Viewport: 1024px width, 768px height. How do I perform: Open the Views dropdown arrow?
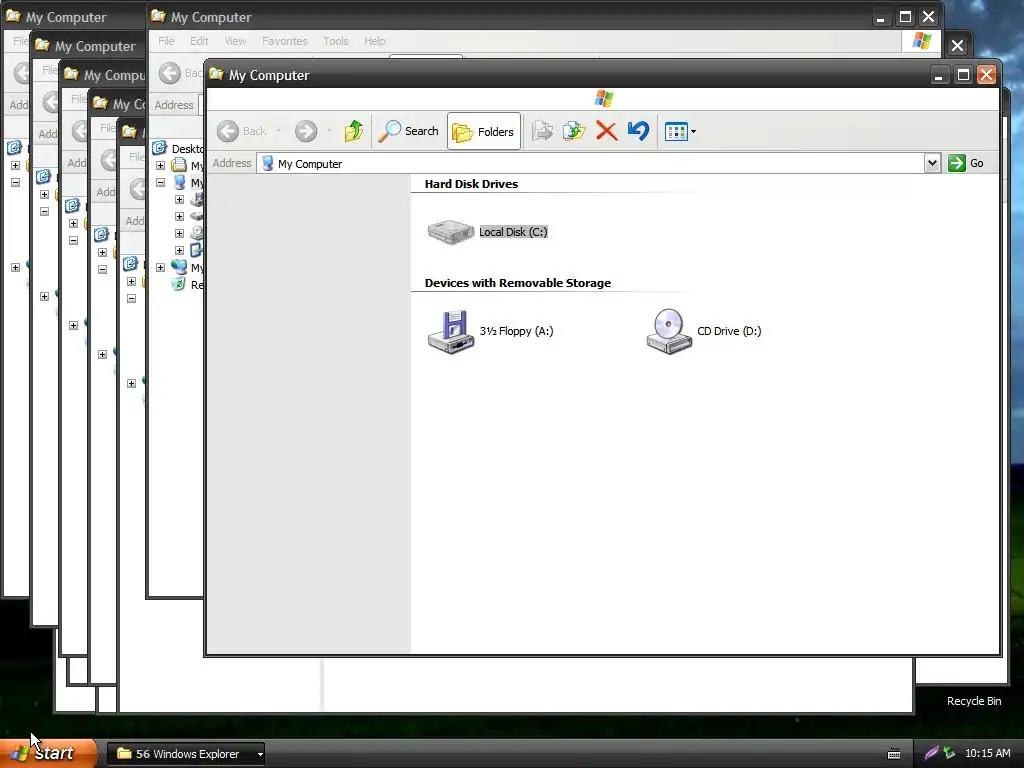pos(694,132)
